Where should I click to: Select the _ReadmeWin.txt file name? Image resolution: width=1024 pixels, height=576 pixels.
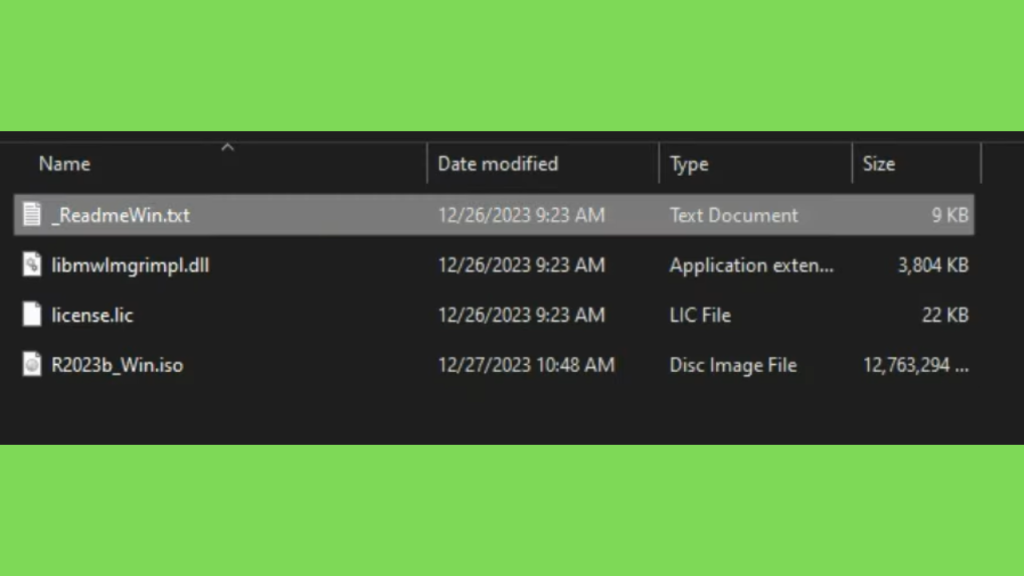pyautogui.click(x=121, y=215)
